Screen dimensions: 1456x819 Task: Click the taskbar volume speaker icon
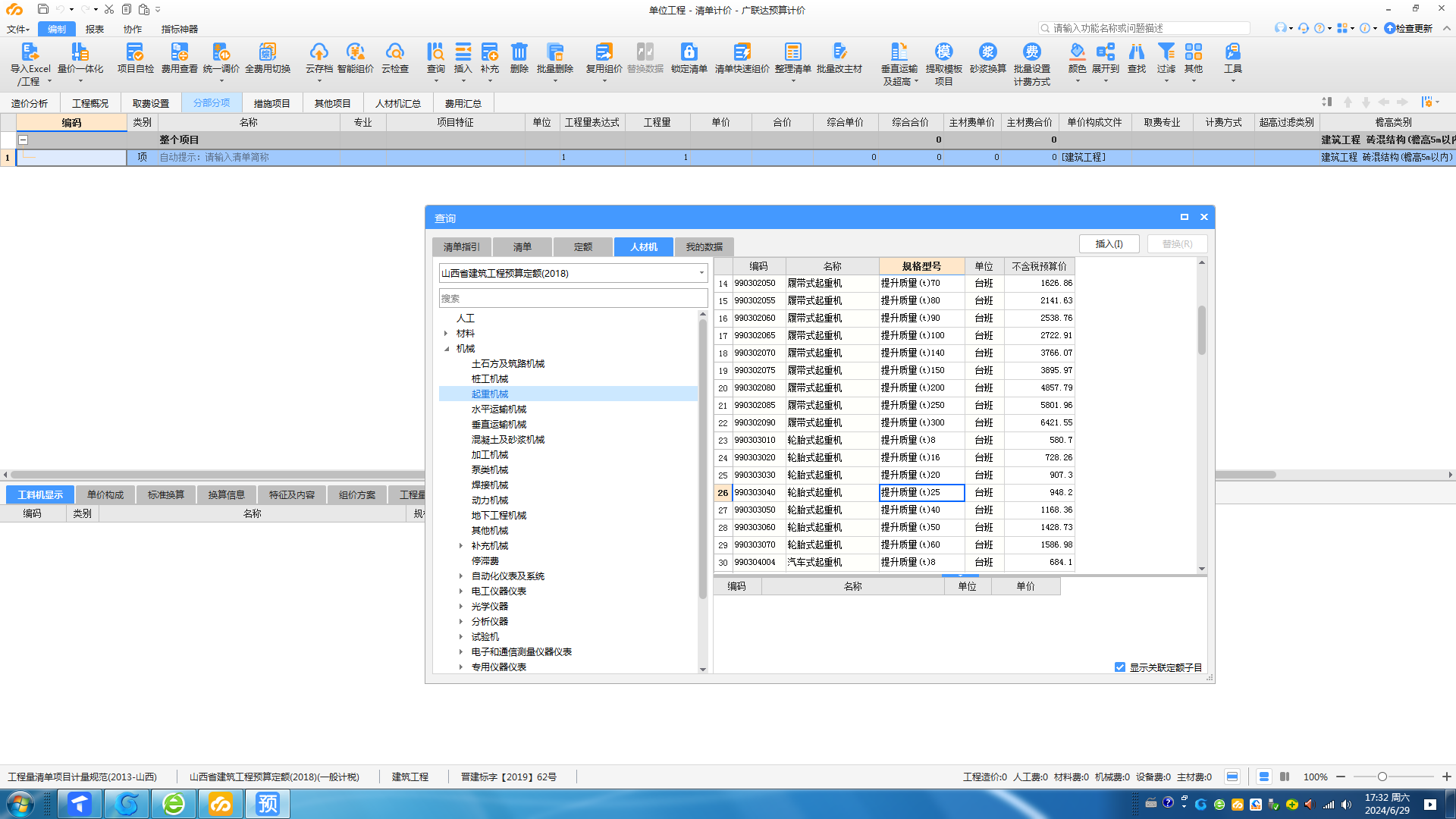click(x=1346, y=805)
